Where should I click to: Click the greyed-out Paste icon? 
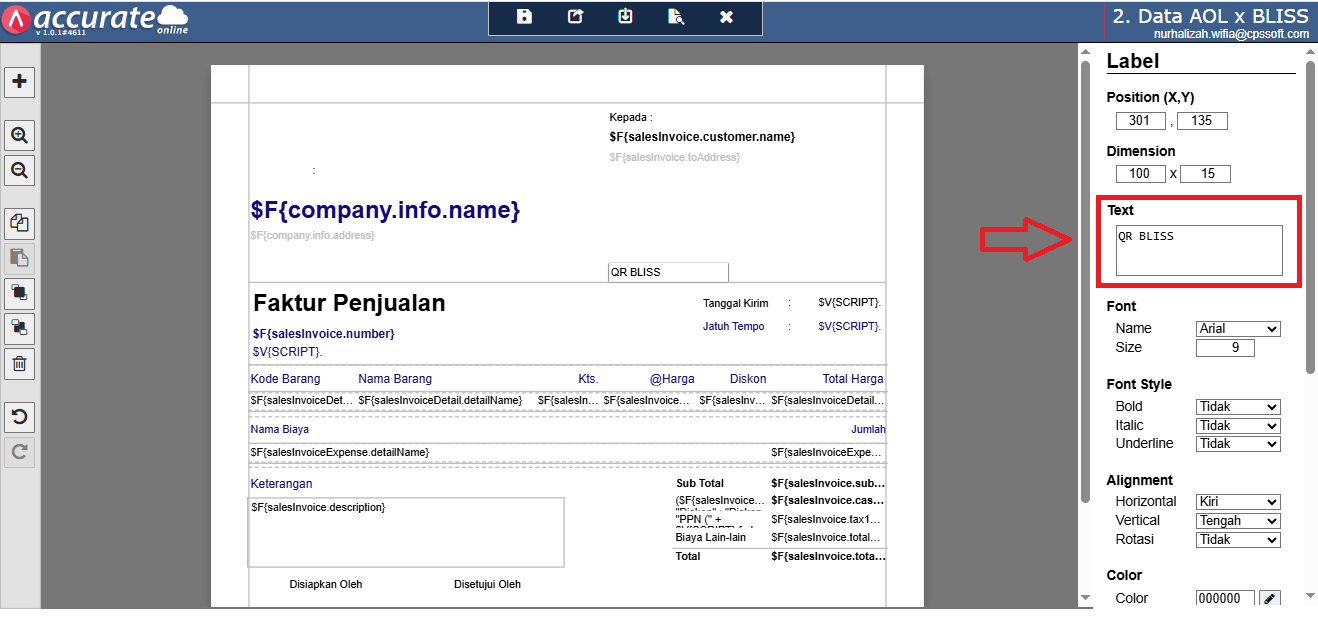coord(19,258)
